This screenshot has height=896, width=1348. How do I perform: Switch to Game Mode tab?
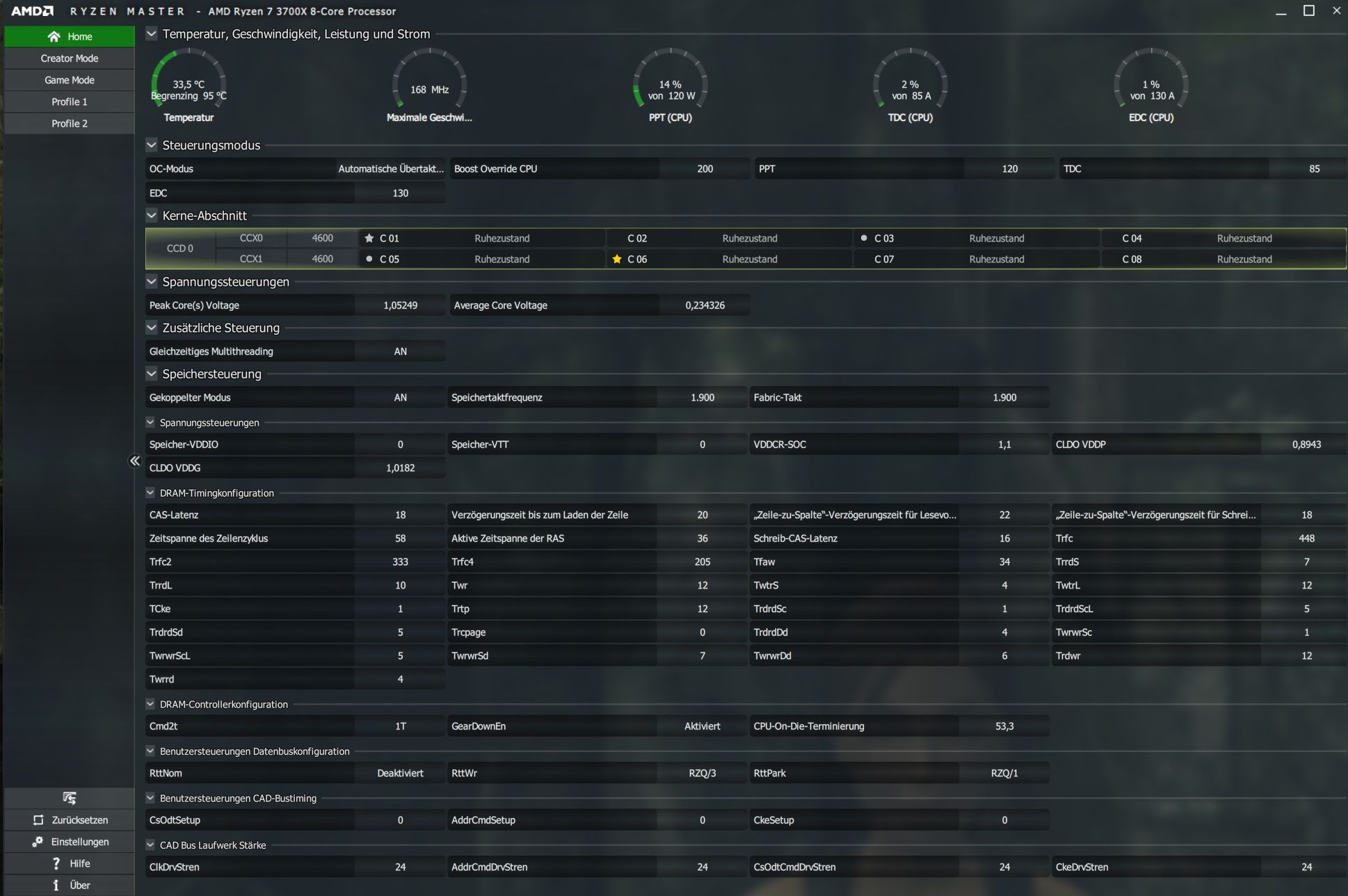pyautogui.click(x=70, y=80)
